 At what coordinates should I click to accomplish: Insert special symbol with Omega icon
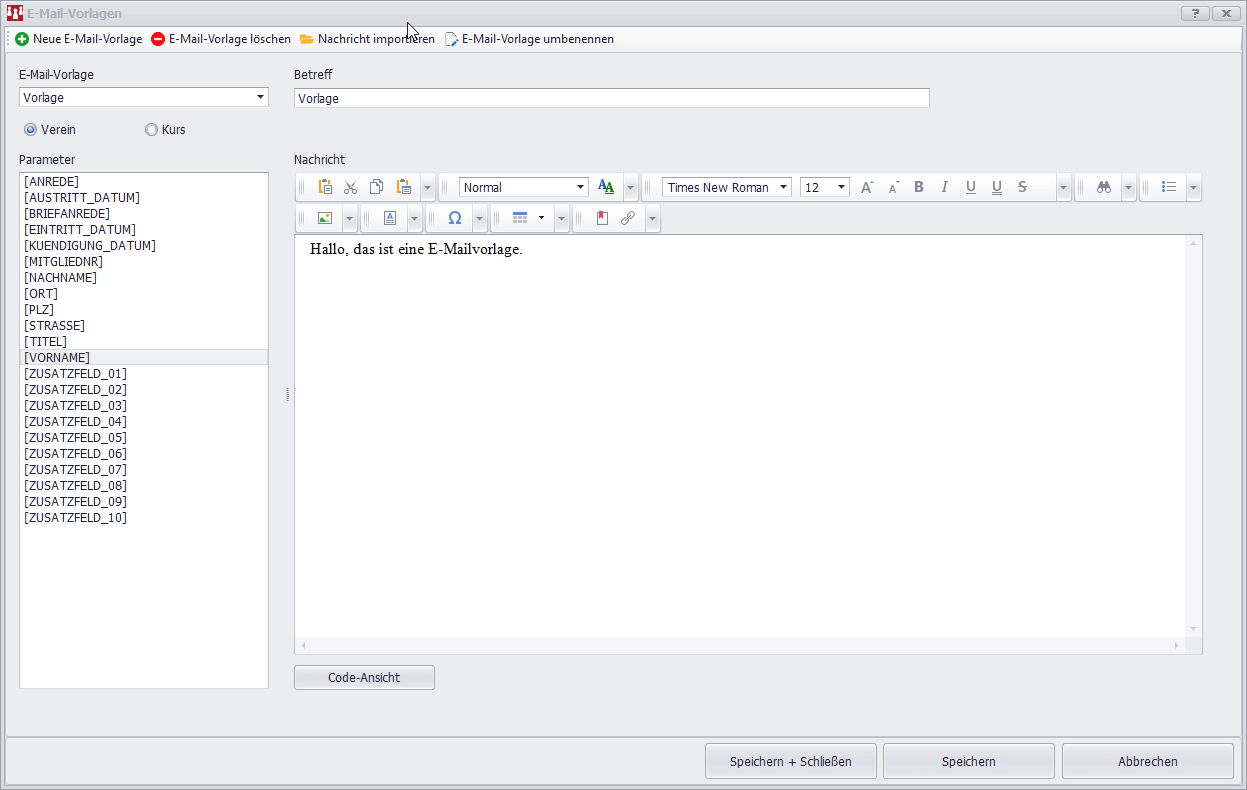pos(454,218)
